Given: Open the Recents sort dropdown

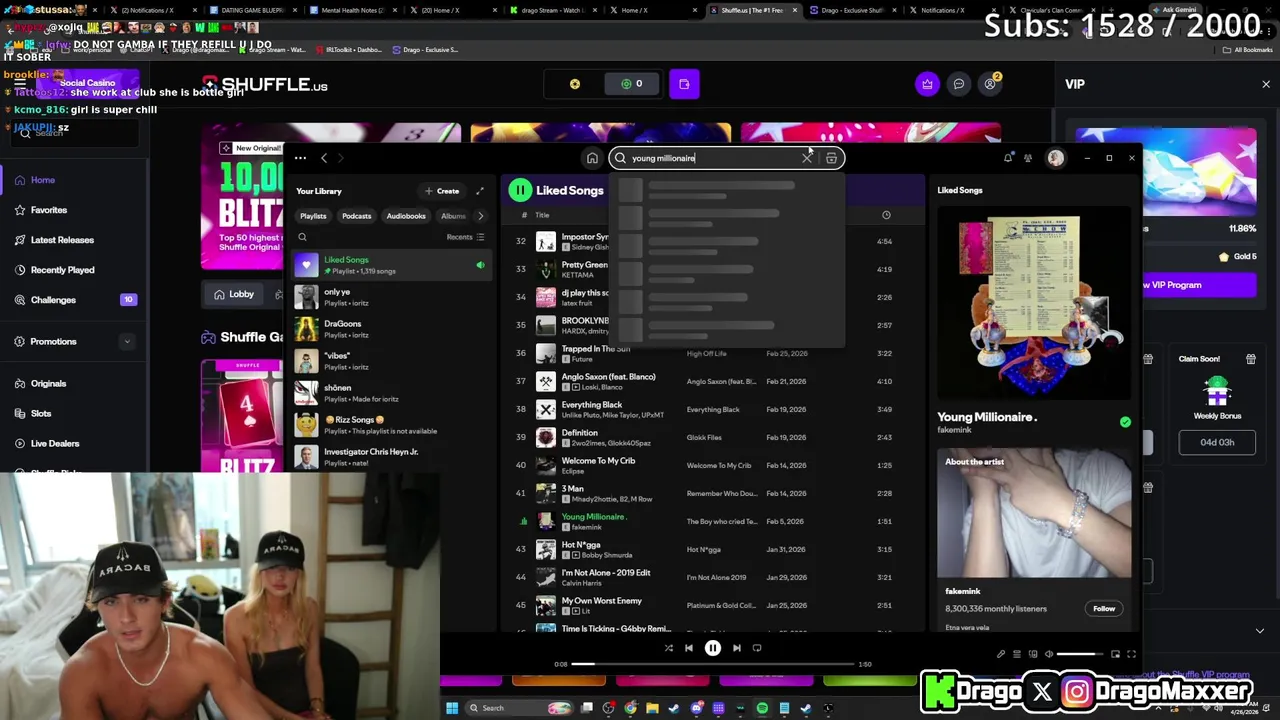Looking at the screenshot, I should click(465, 237).
